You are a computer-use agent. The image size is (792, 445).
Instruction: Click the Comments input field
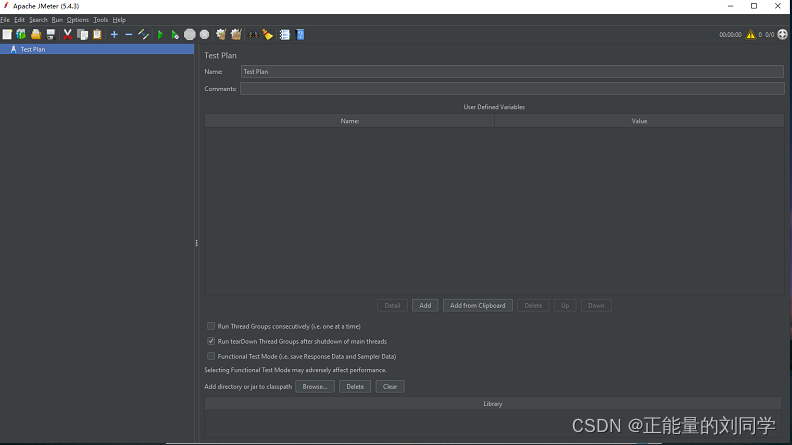[x=512, y=89]
